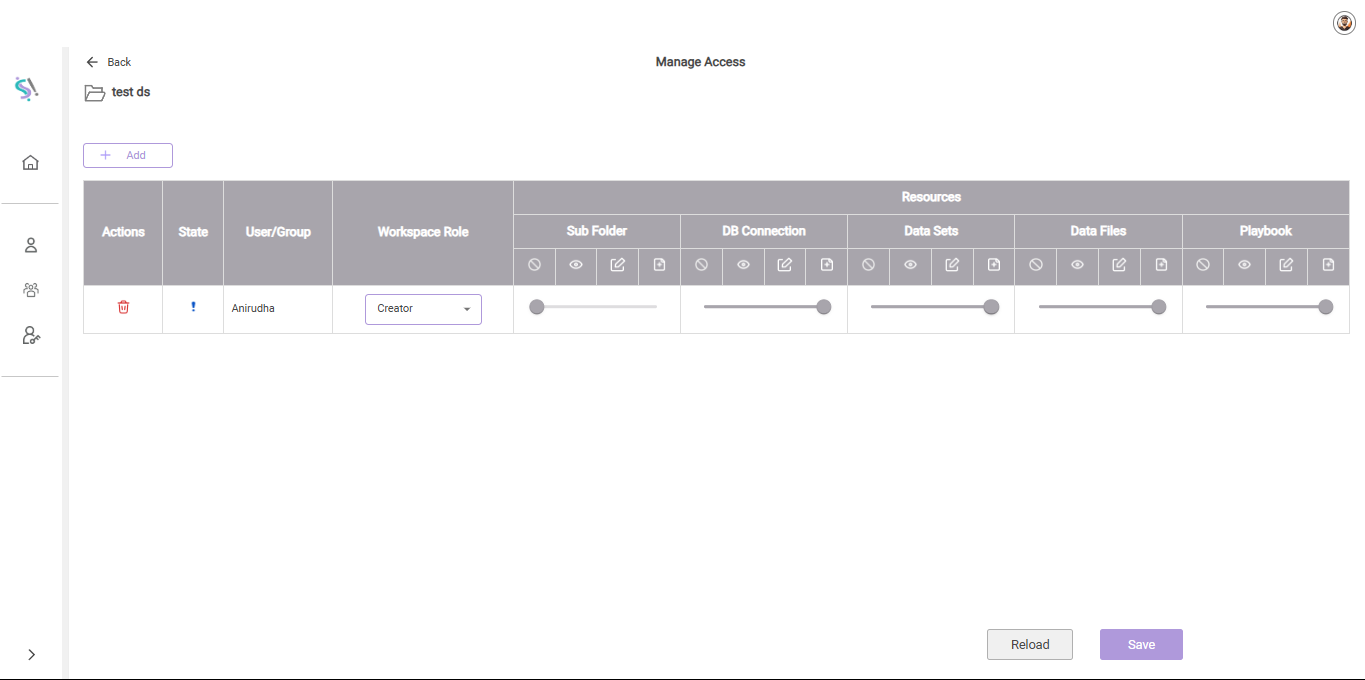Click the home icon in sidebar
Viewport: 1365px width, 680px height.
click(x=31, y=162)
